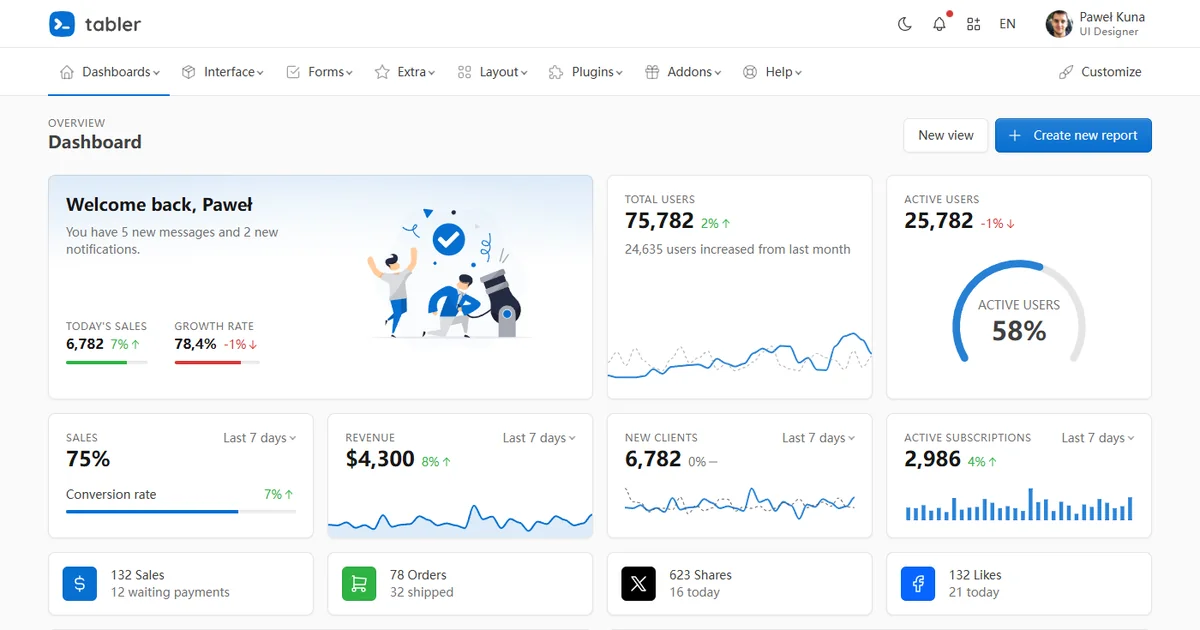Click the New view button
This screenshot has height=630, width=1200.
[x=946, y=136]
